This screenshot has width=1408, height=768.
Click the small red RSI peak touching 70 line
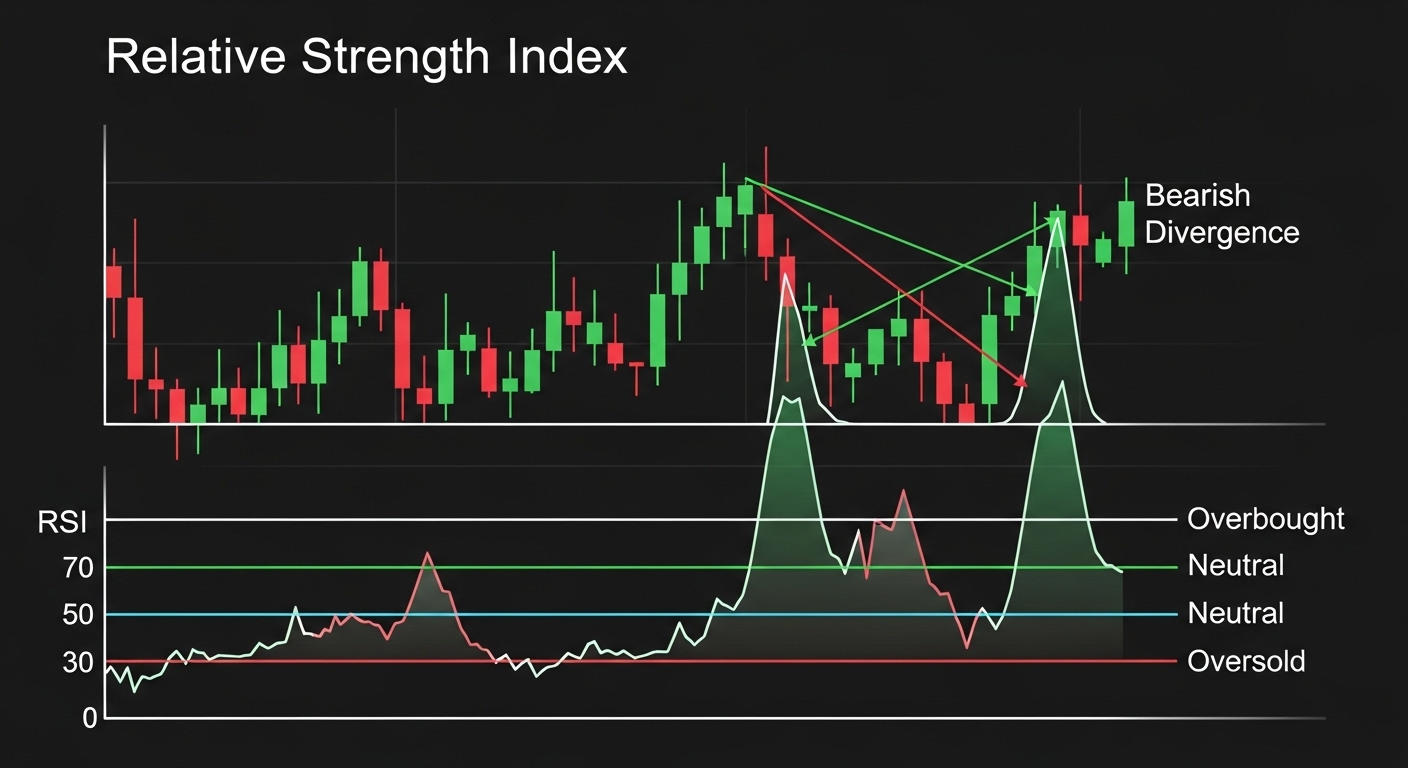coord(428,554)
